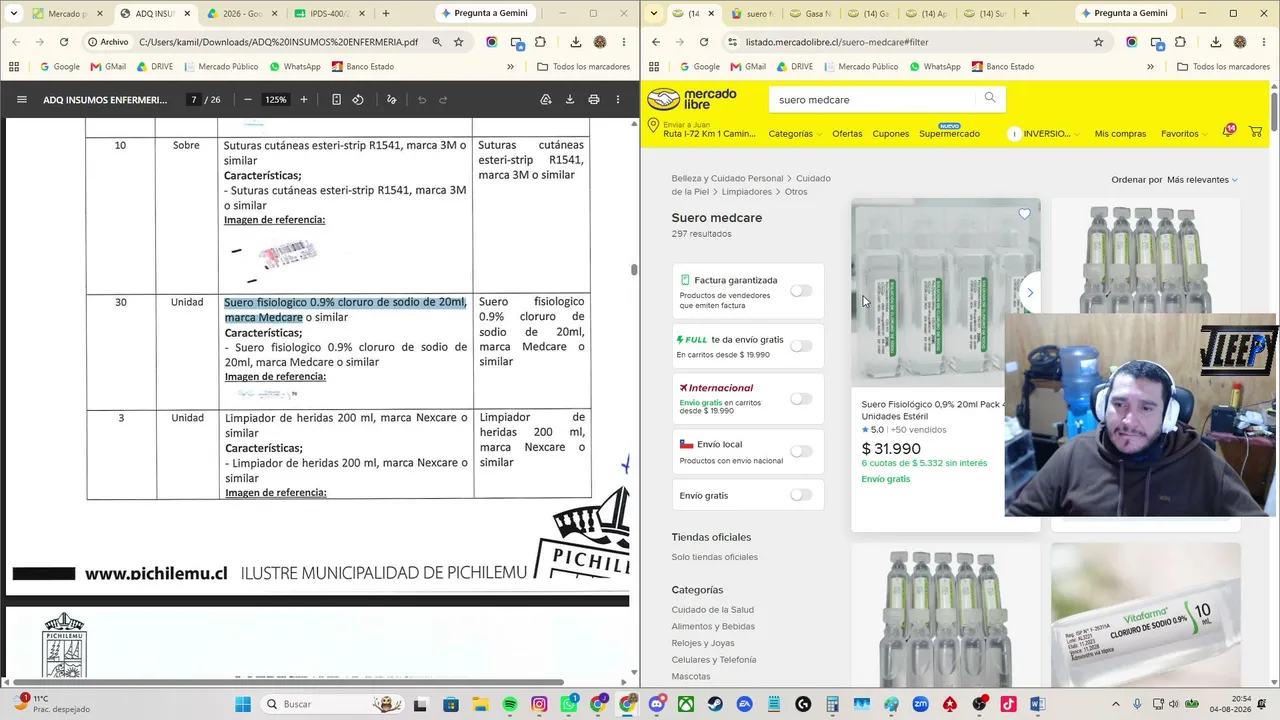Screen dimensions: 1280x720
Task: Open Word from the taskbar
Action: click(x=1037, y=704)
